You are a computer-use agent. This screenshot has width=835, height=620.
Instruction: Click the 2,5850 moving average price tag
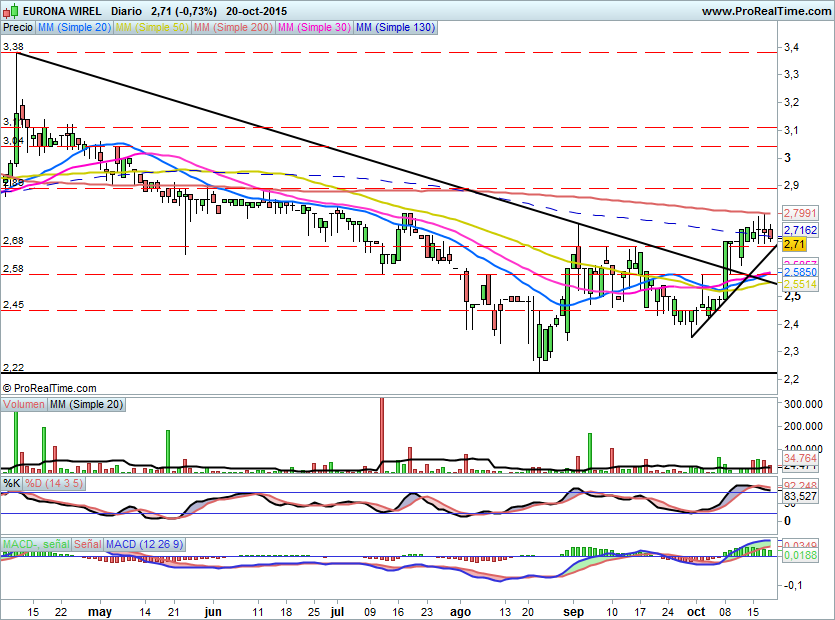[x=799, y=273]
